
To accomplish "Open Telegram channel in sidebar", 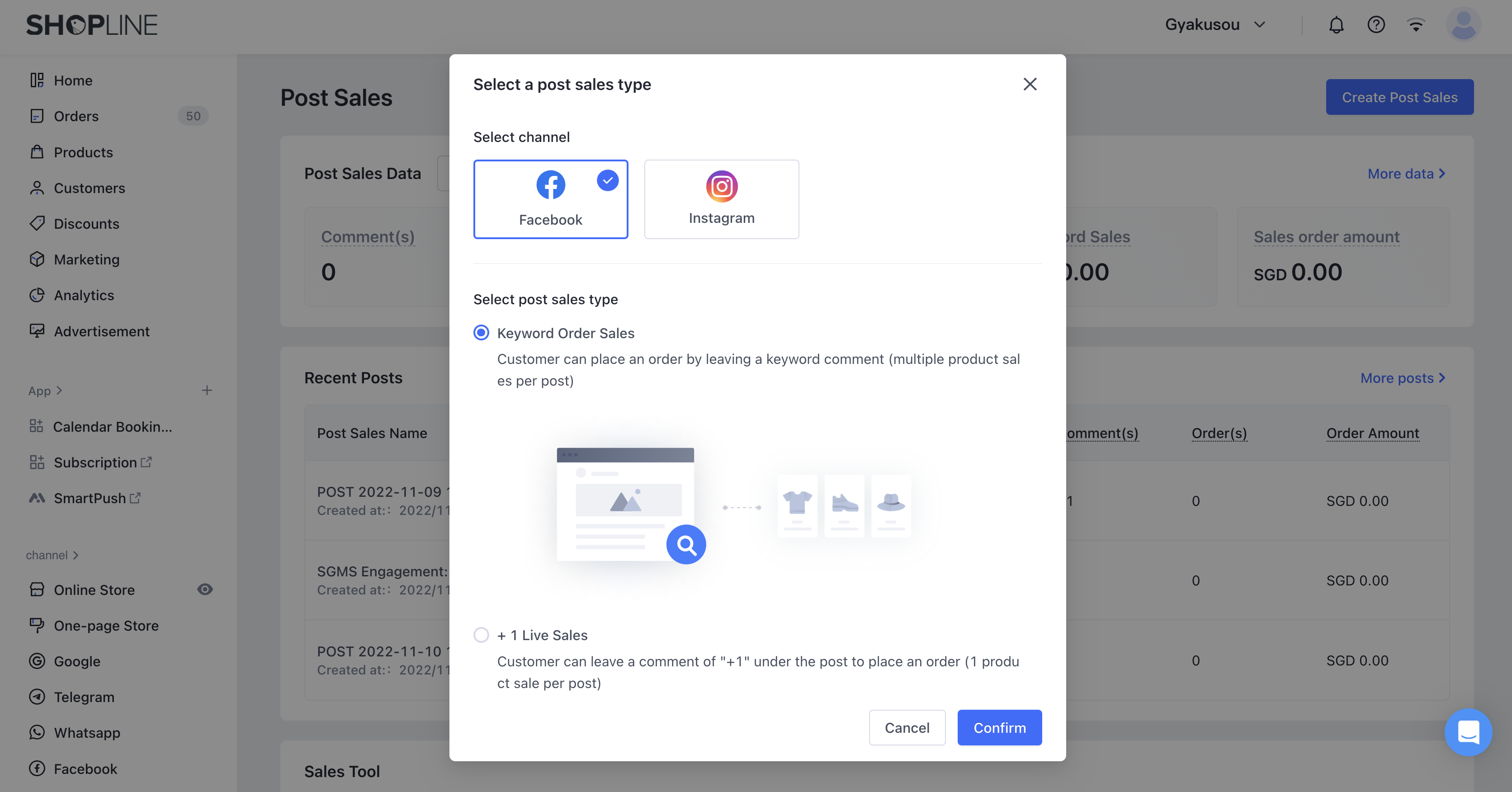I will click(84, 697).
